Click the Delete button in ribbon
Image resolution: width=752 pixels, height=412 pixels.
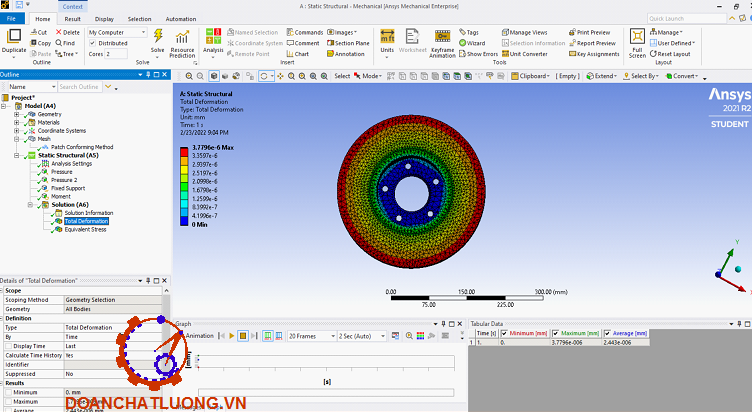click(68, 32)
